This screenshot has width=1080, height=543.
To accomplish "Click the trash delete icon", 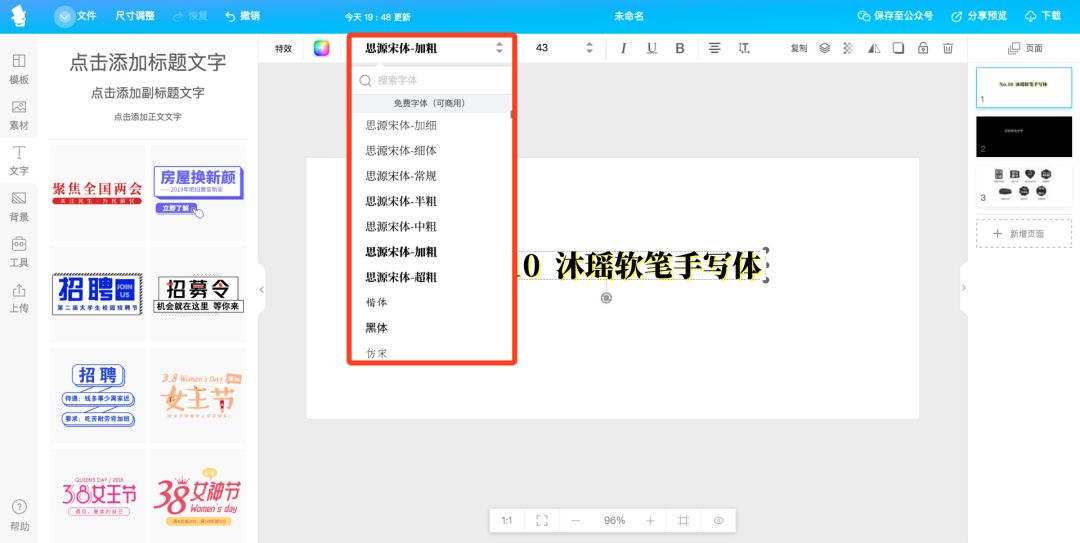I will (x=948, y=48).
